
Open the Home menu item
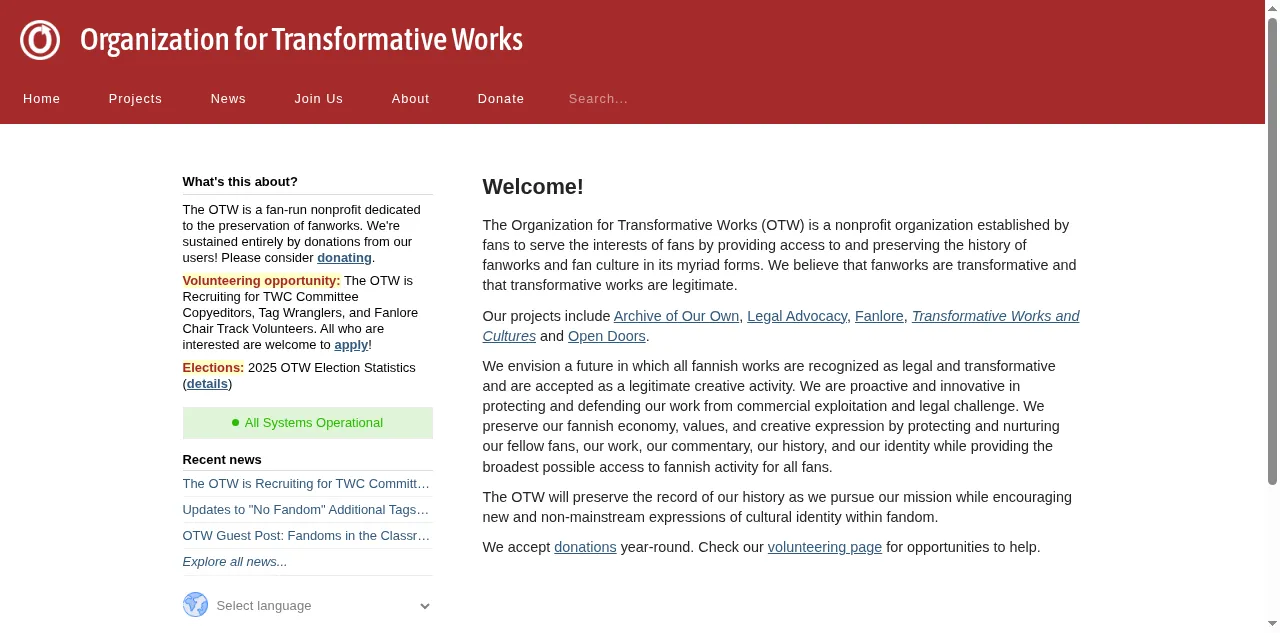42,99
